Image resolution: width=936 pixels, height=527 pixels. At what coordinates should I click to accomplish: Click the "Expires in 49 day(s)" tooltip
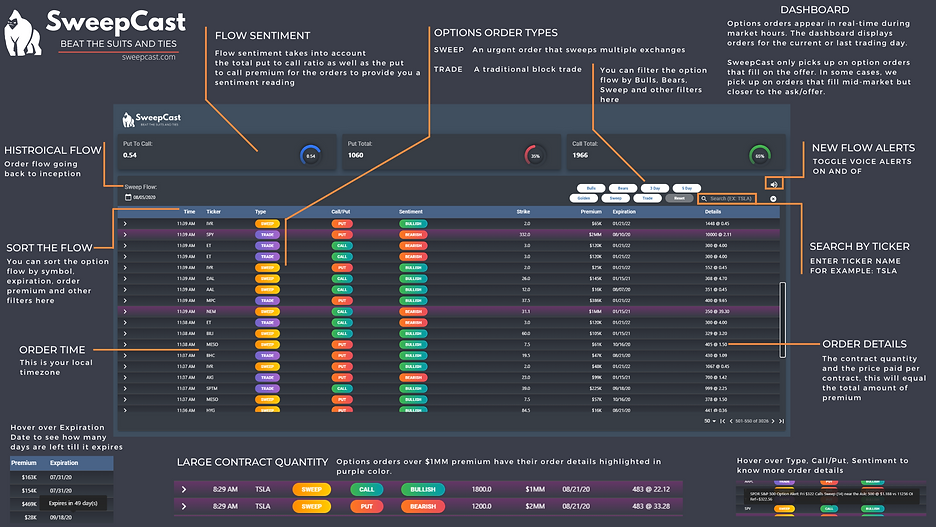coord(73,503)
